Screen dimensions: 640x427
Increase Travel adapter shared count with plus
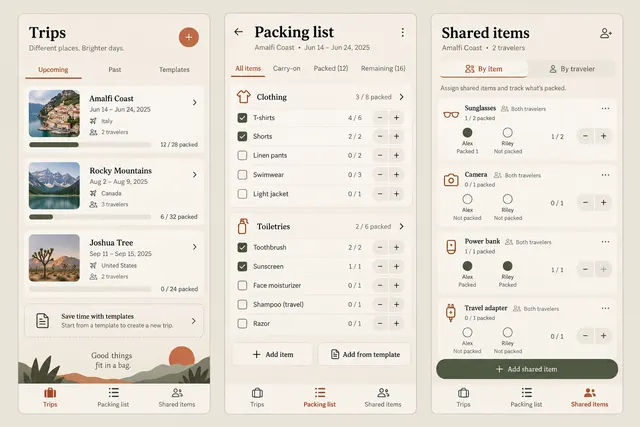603,336
